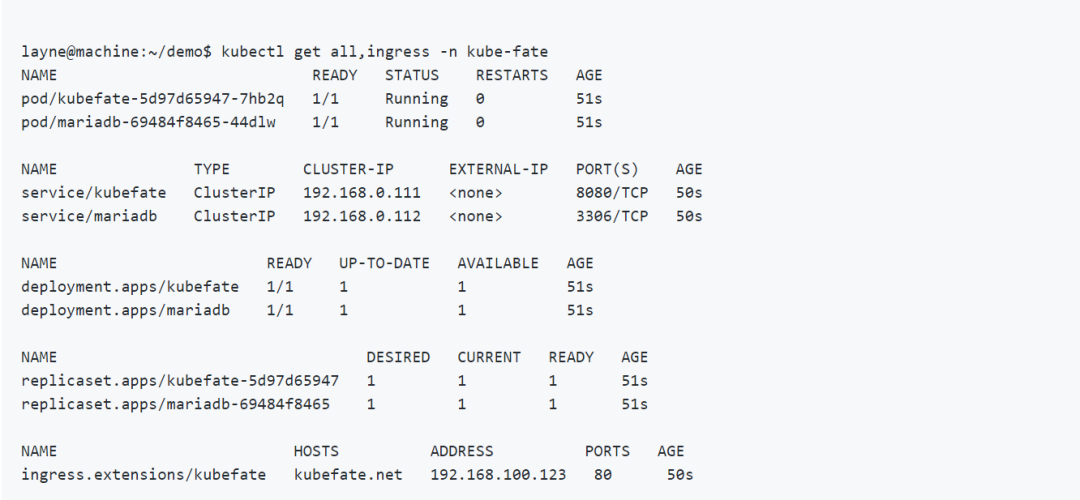Click pod/kubefate-5d97d65947-7hb2q entry
The height and width of the screenshot is (500, 1080).
click(152, 99)
